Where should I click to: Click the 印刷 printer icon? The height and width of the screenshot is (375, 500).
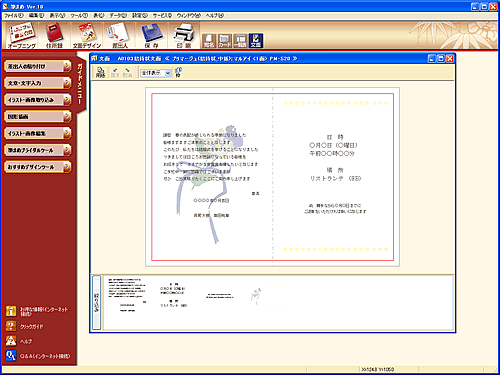[184, 35]
